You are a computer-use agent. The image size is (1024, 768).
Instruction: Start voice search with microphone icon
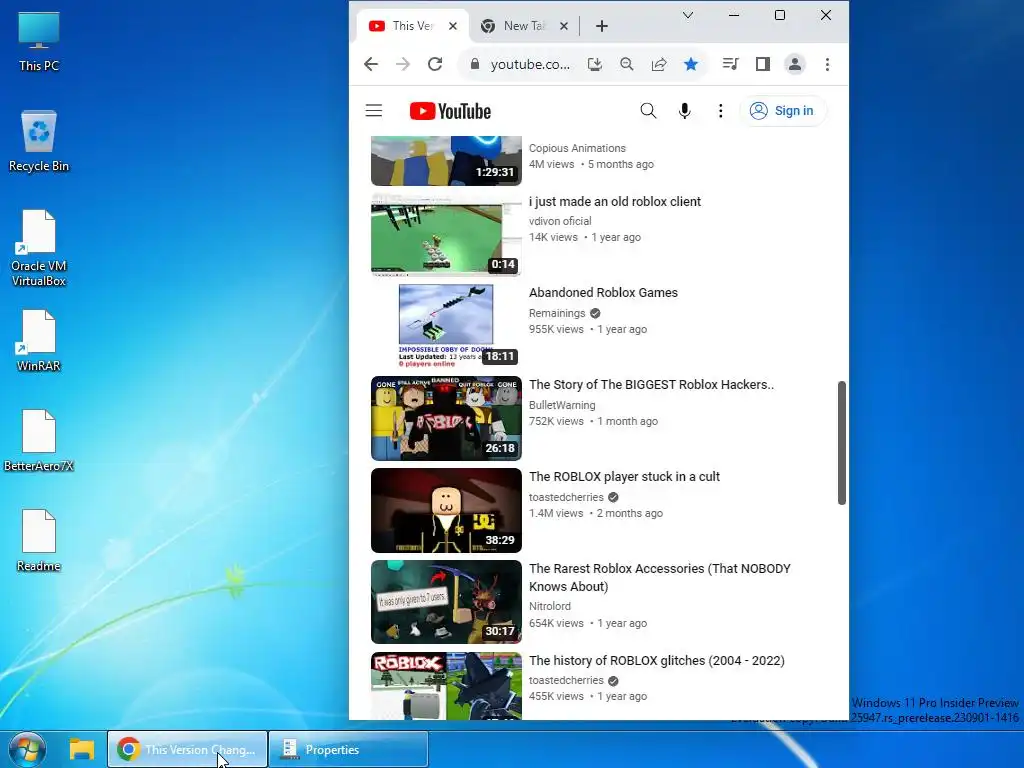pyautogui.click(x=684, y=111)
